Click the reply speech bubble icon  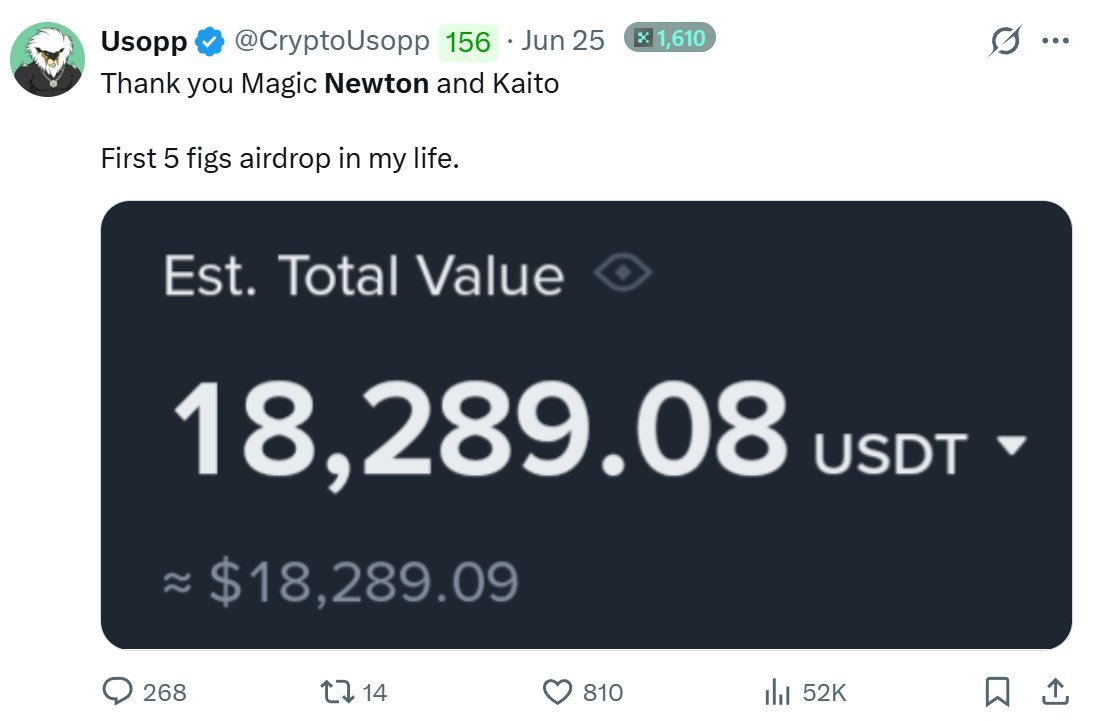pyautogui.click(x=119, y=691)
